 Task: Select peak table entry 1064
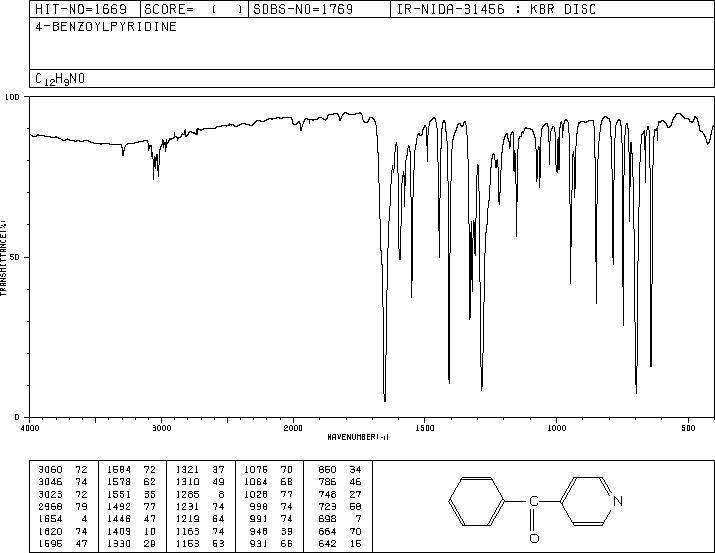pyautogui.click(x=256, y=482)
